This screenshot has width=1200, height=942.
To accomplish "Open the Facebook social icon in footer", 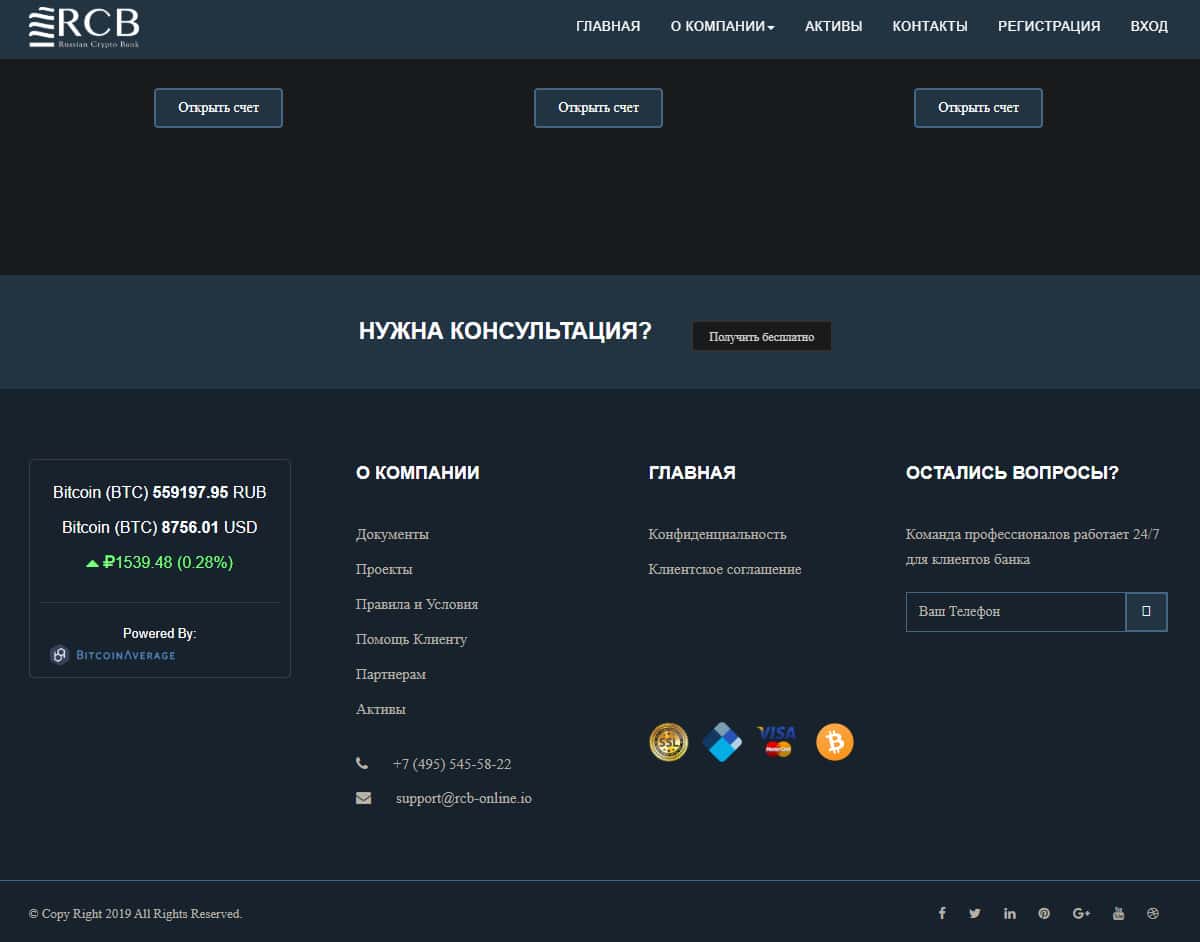I will tap(942, 913).
